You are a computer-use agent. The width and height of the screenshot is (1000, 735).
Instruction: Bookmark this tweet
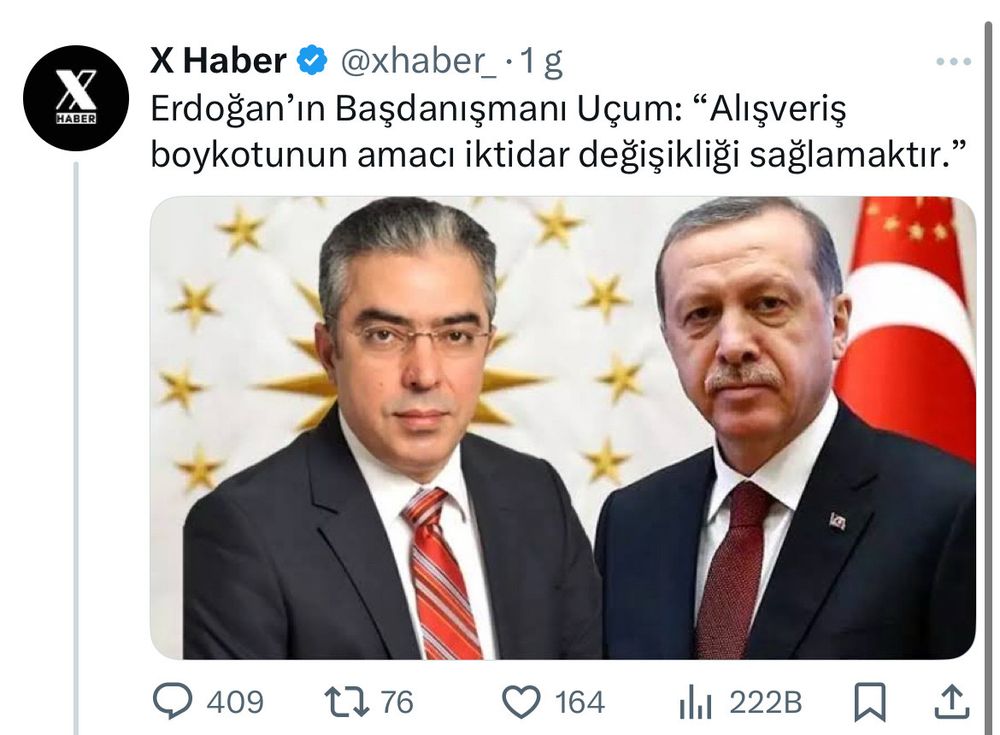tap(870, 702)
